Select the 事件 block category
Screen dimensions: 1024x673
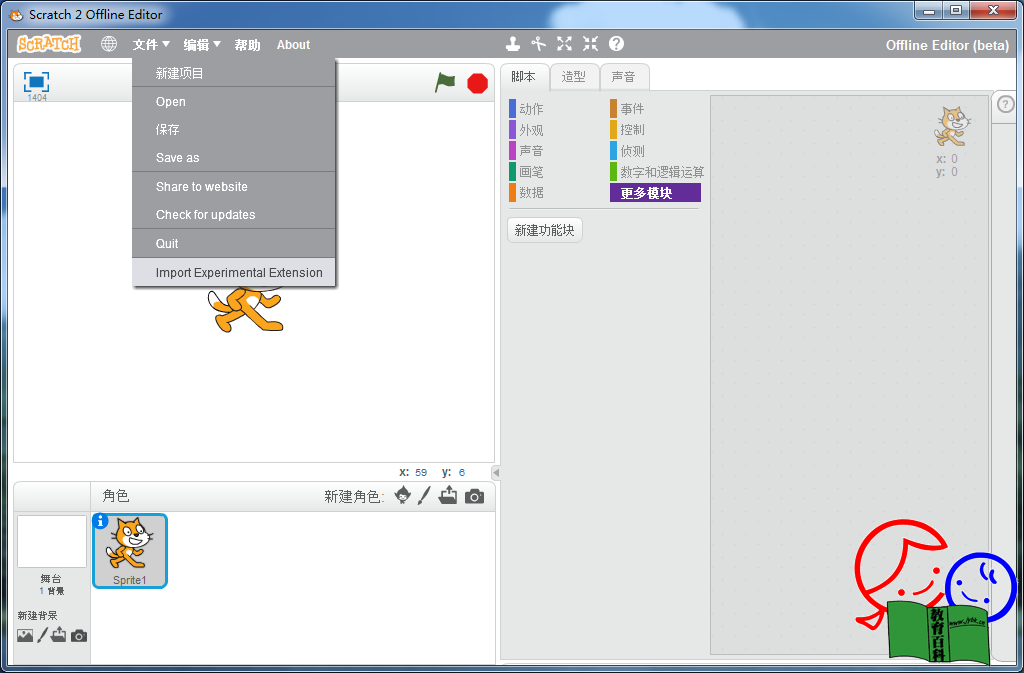pyautogui.click(x=628, y=109)
